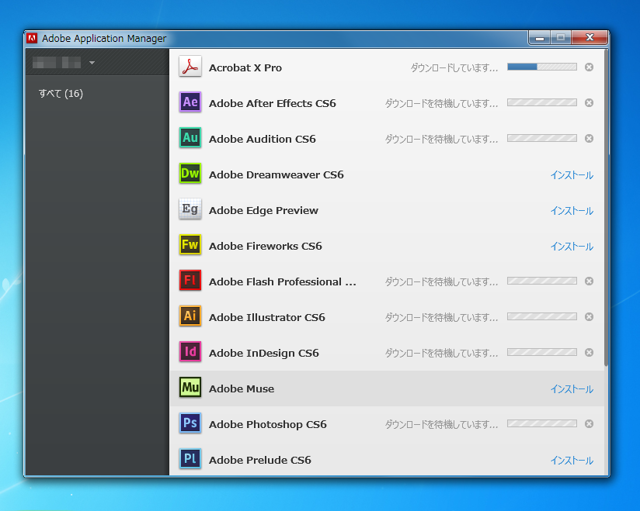Click the InDesign waiting-for-download status text
This screenshot has width=640, height=511.
pos(441,353)
